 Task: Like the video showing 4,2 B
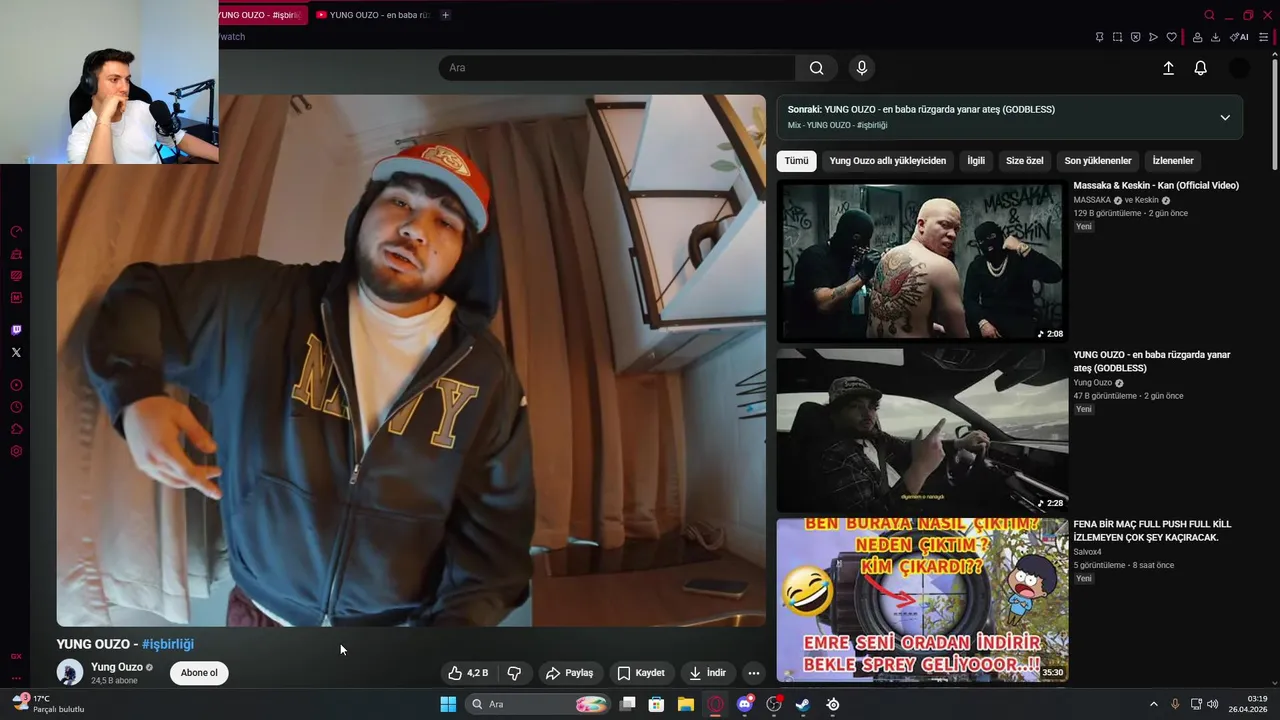469,673
